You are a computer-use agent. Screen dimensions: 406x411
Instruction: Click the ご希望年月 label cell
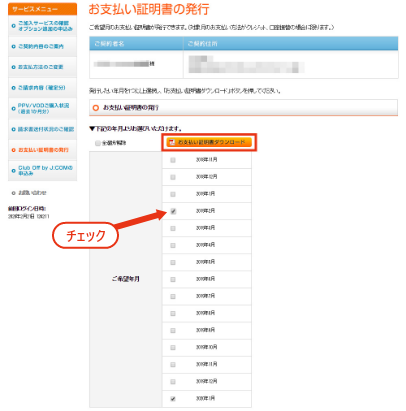click(125, 279)
